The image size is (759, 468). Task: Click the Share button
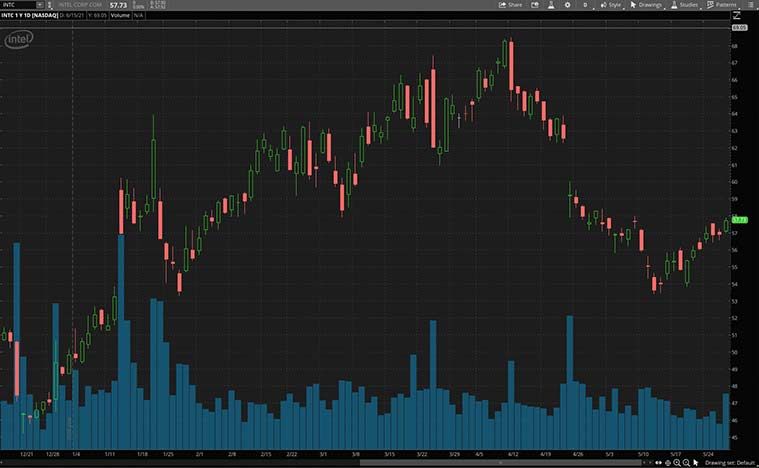coord(511,5)
